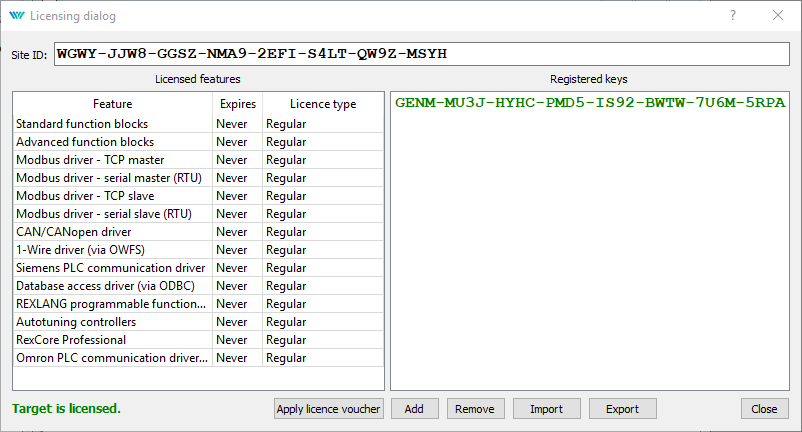
Task: Select the 1-Wire driver (via OWFS) row
Action: pos(198,249)
